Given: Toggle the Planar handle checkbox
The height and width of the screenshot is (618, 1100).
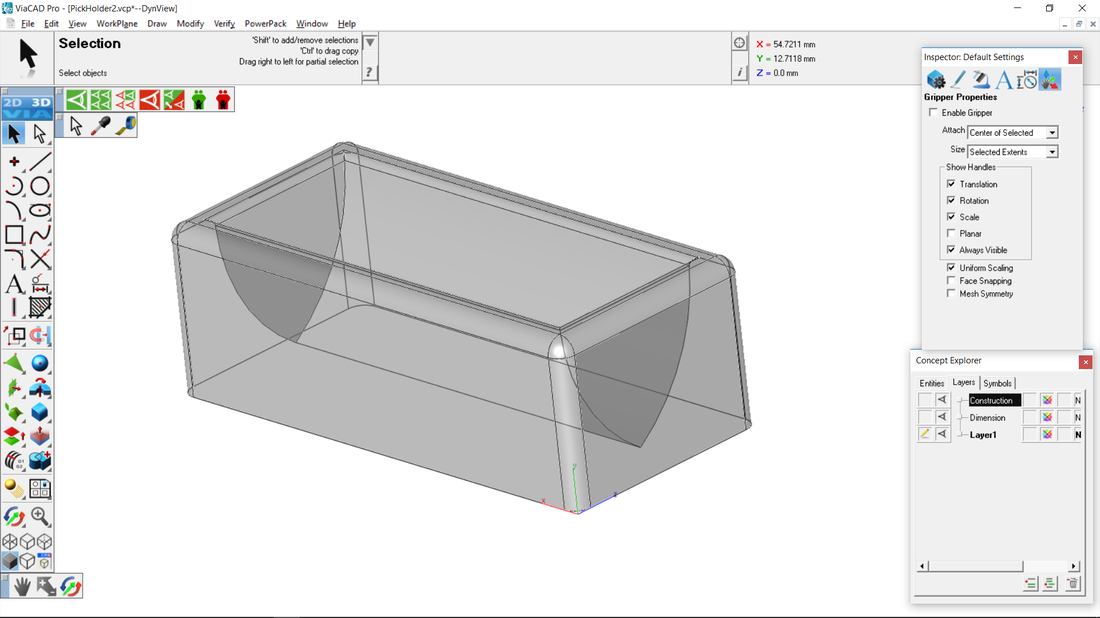Looking at the screenshot, I should tap(951, 234).
